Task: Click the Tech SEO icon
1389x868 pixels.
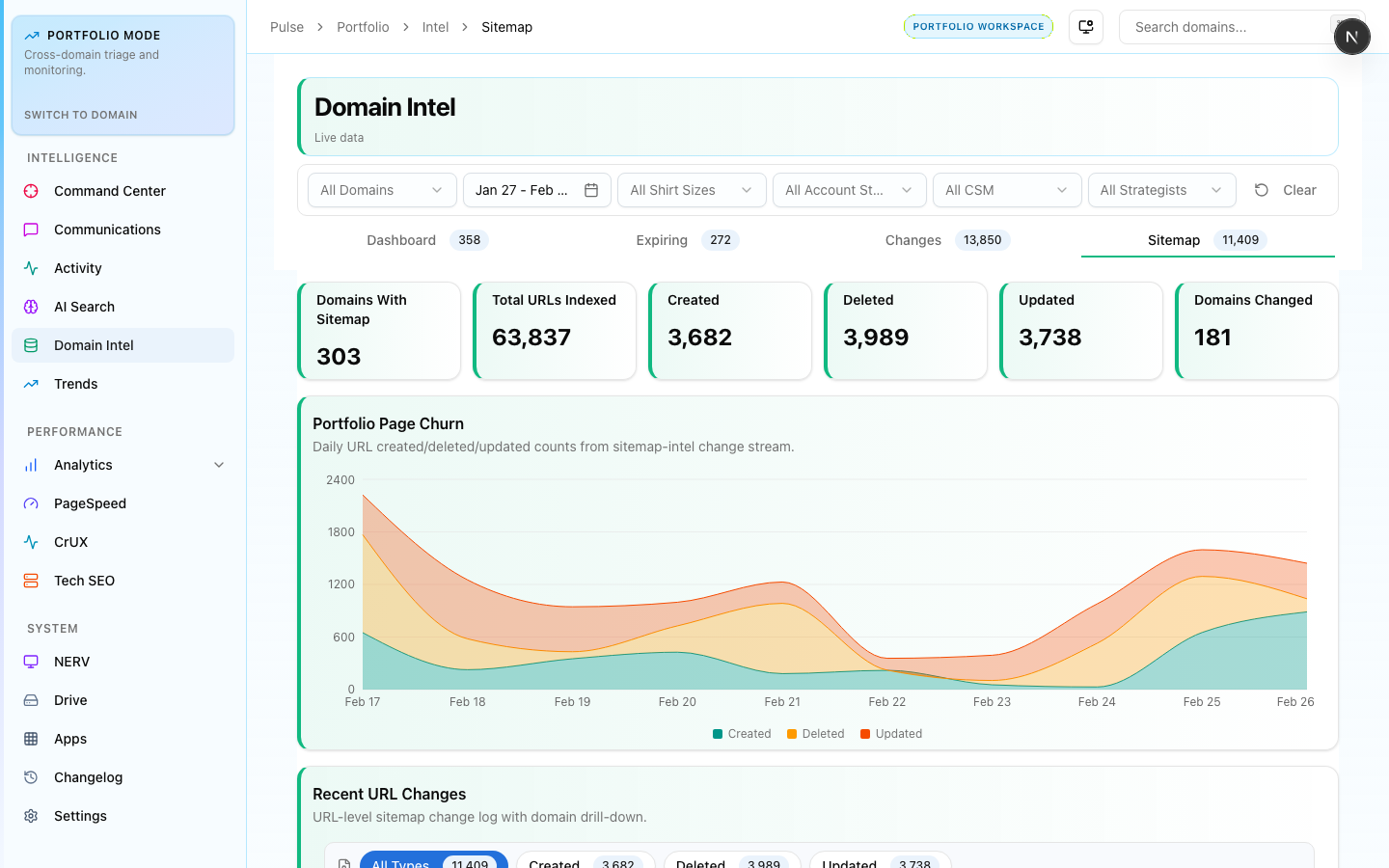Action: coord(31,581)
